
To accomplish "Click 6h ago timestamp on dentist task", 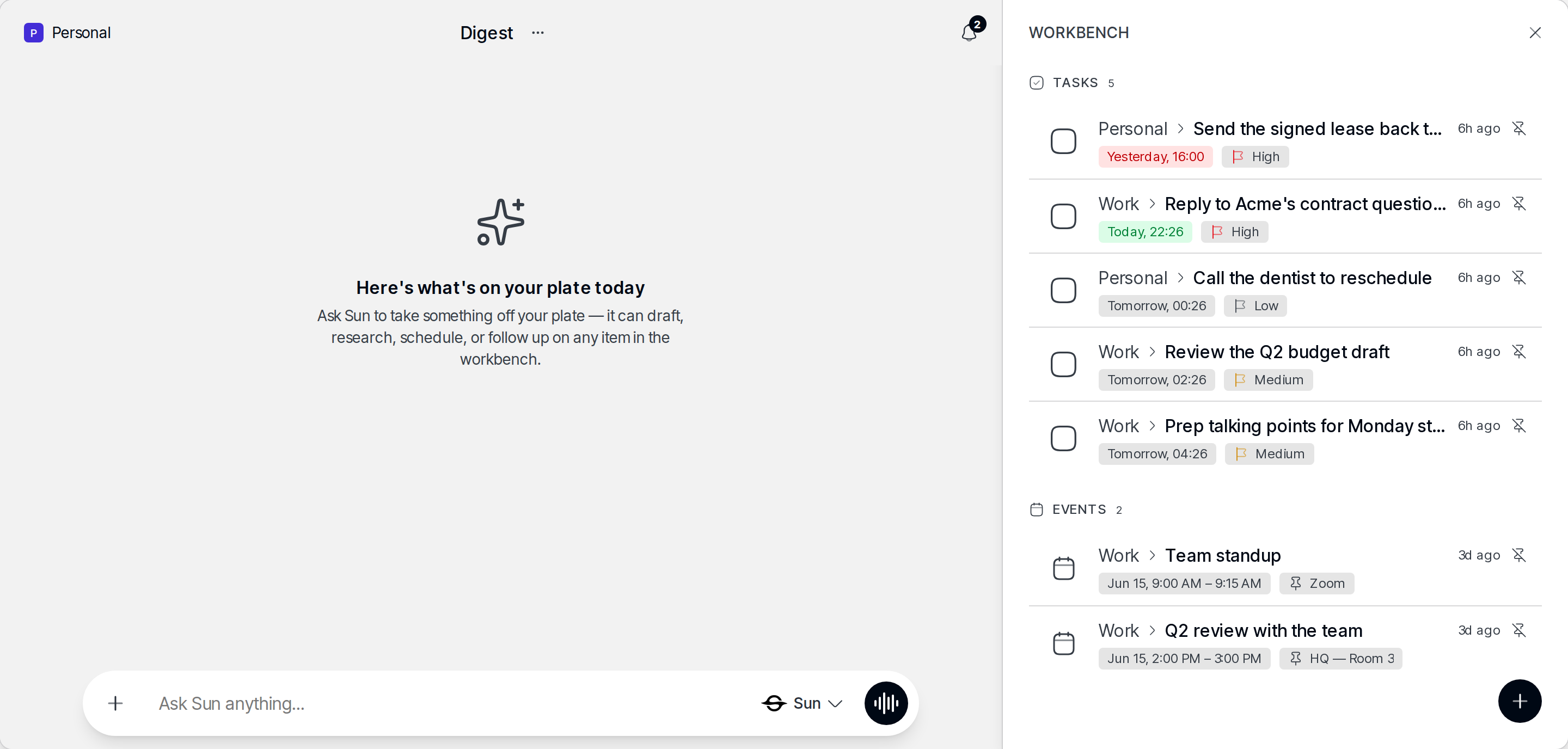I will 1479,278.
